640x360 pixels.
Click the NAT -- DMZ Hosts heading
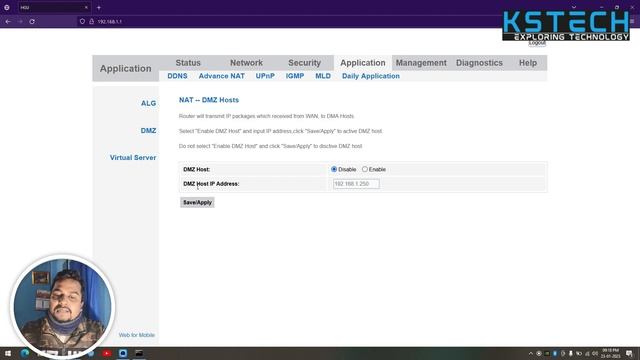209,100
